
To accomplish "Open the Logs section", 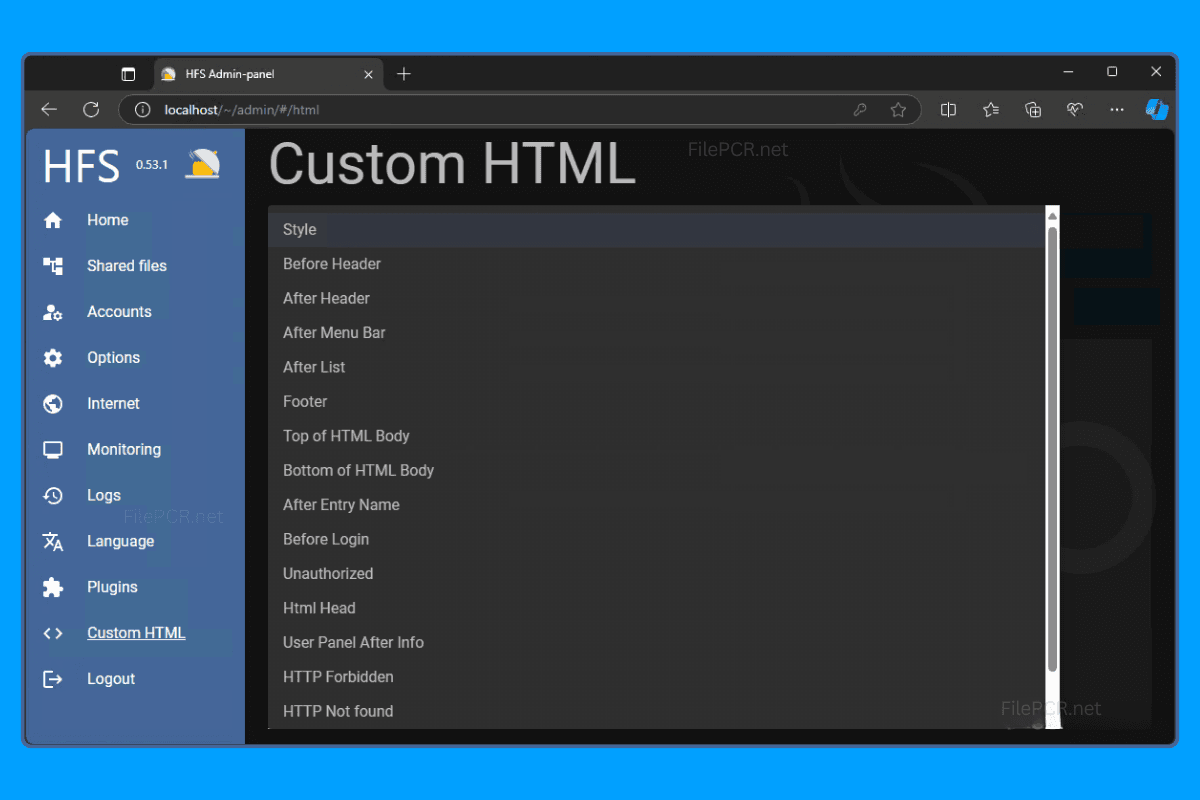I will click(104, 496).
